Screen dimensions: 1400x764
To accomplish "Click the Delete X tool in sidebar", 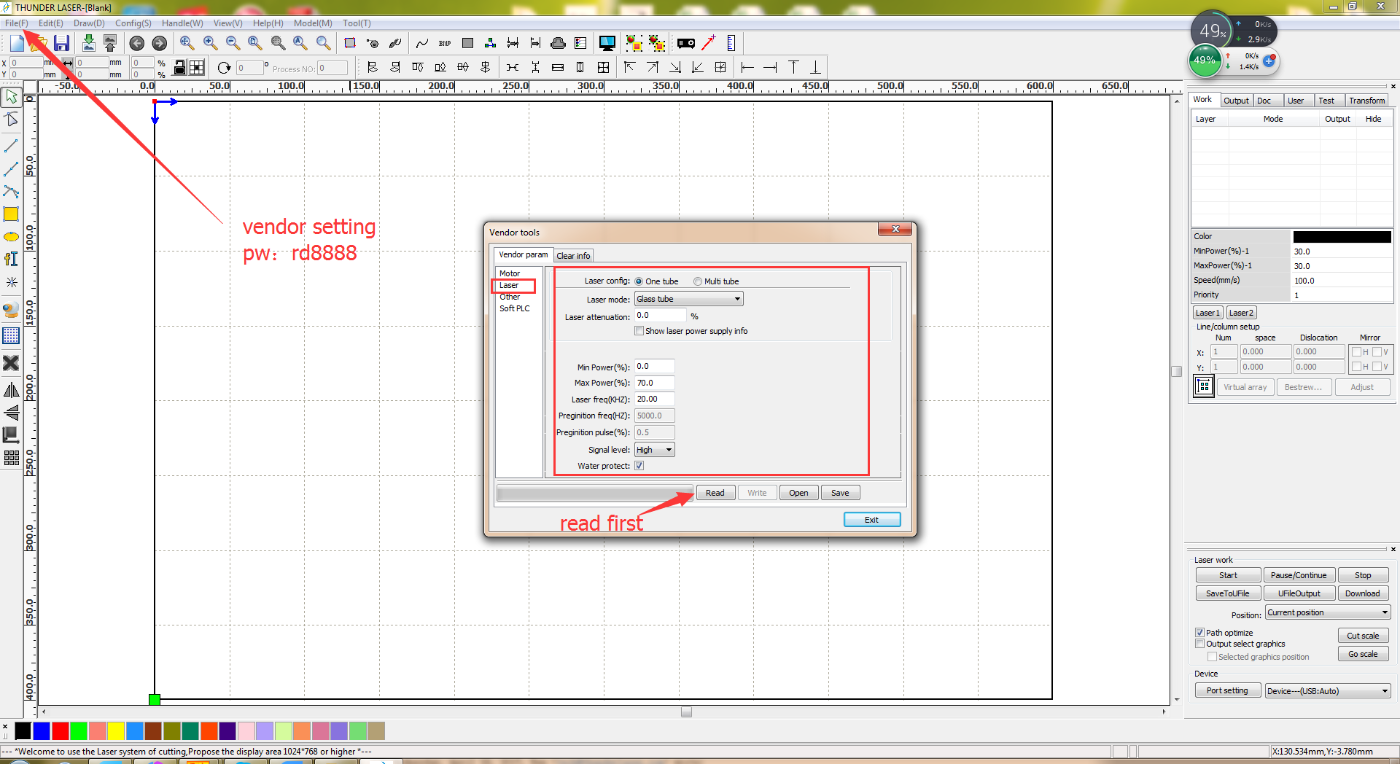I will coord(11,363).
